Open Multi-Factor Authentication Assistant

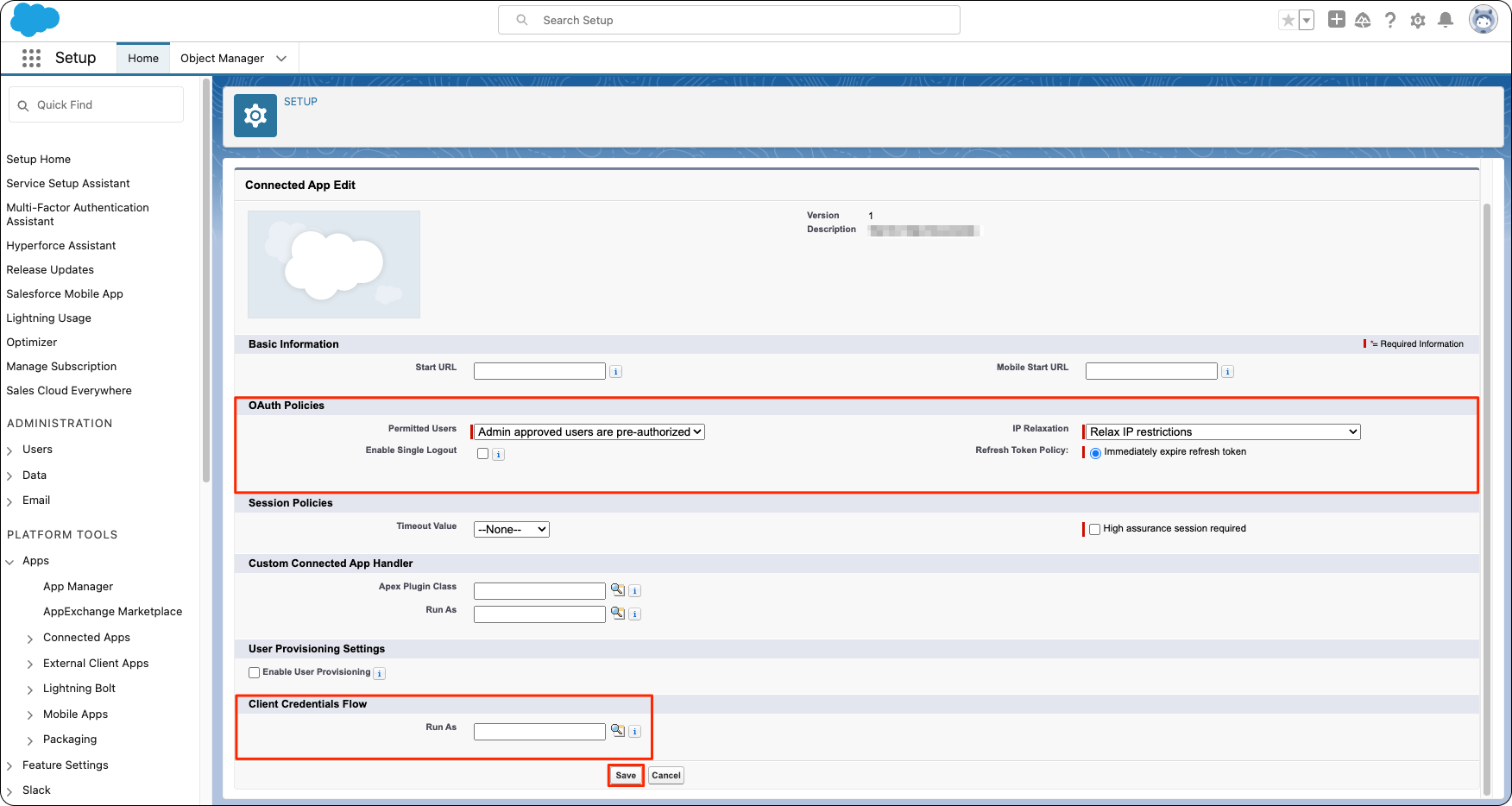(x=78, y=214)
